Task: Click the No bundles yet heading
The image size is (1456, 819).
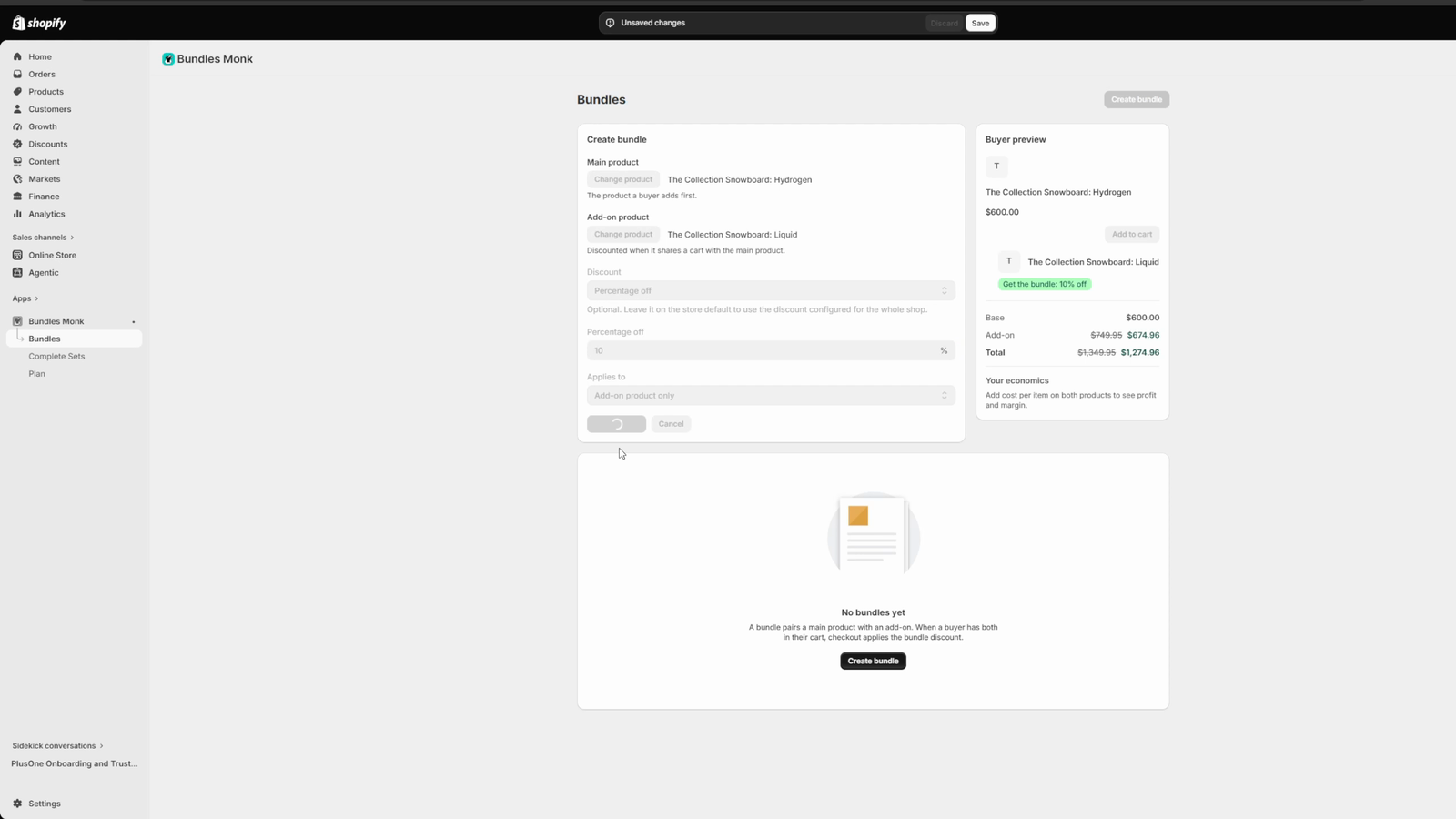Action: click(873, 612)
